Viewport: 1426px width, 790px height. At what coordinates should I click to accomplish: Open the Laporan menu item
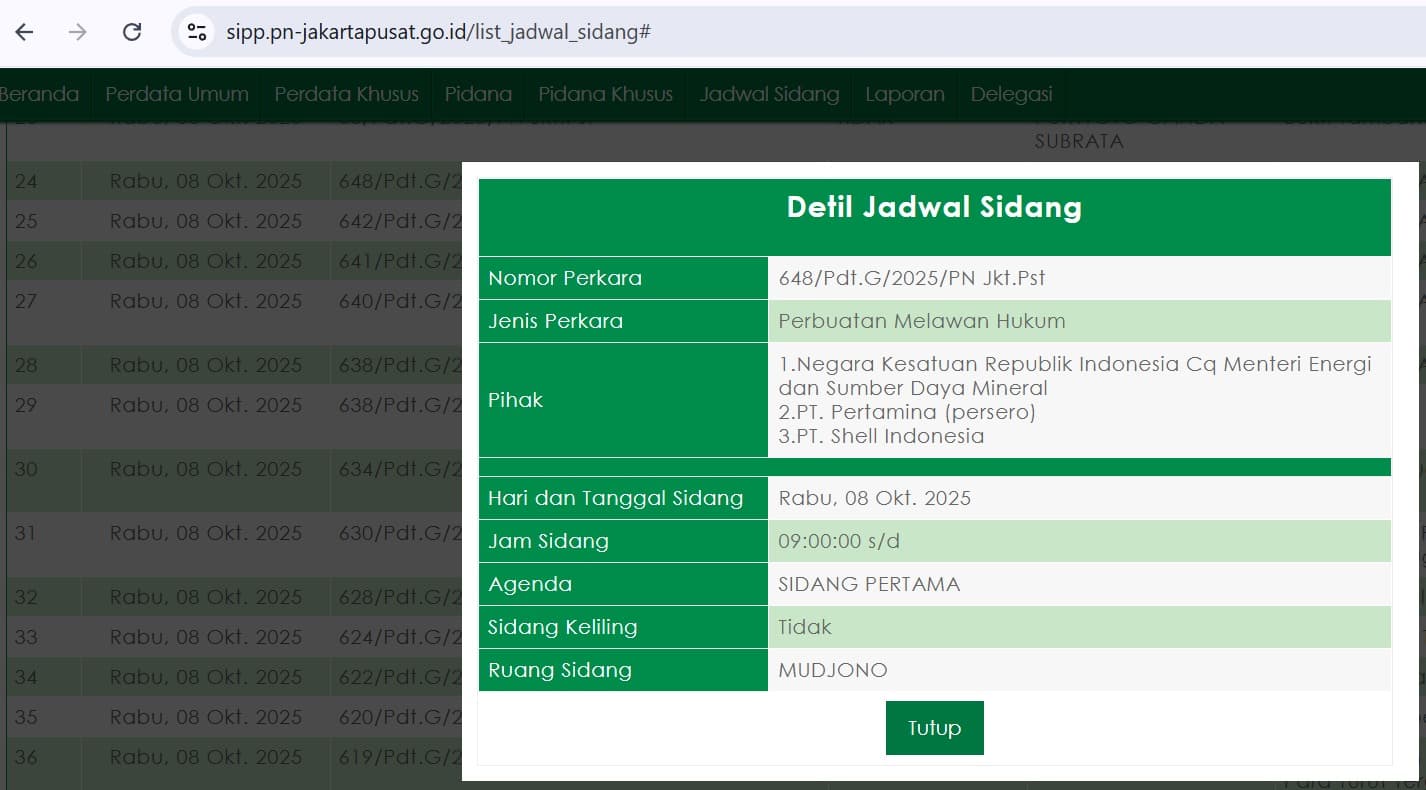click(904, 94)
